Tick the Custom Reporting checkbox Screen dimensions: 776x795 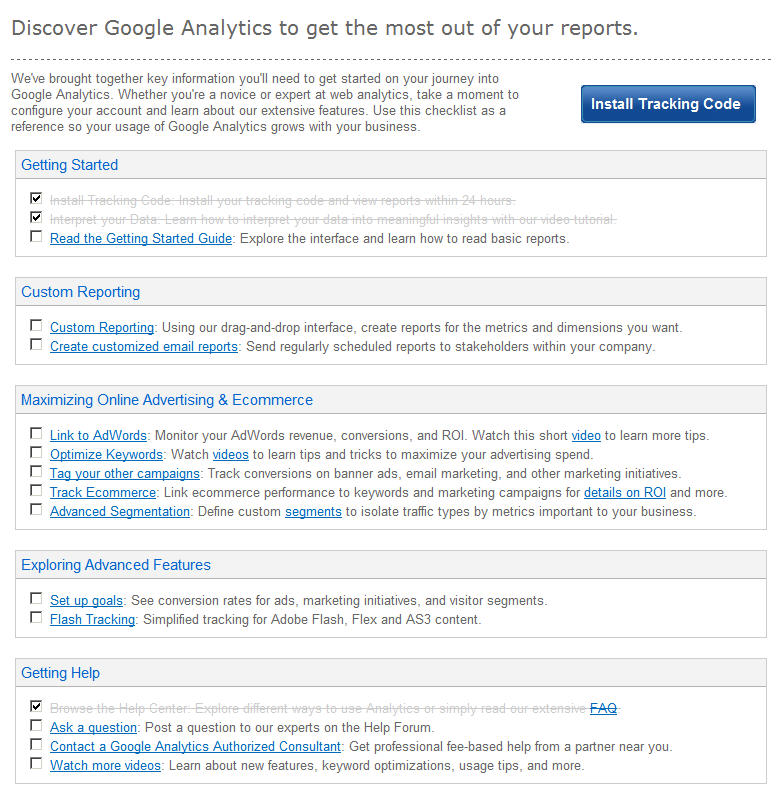point(36,325)
